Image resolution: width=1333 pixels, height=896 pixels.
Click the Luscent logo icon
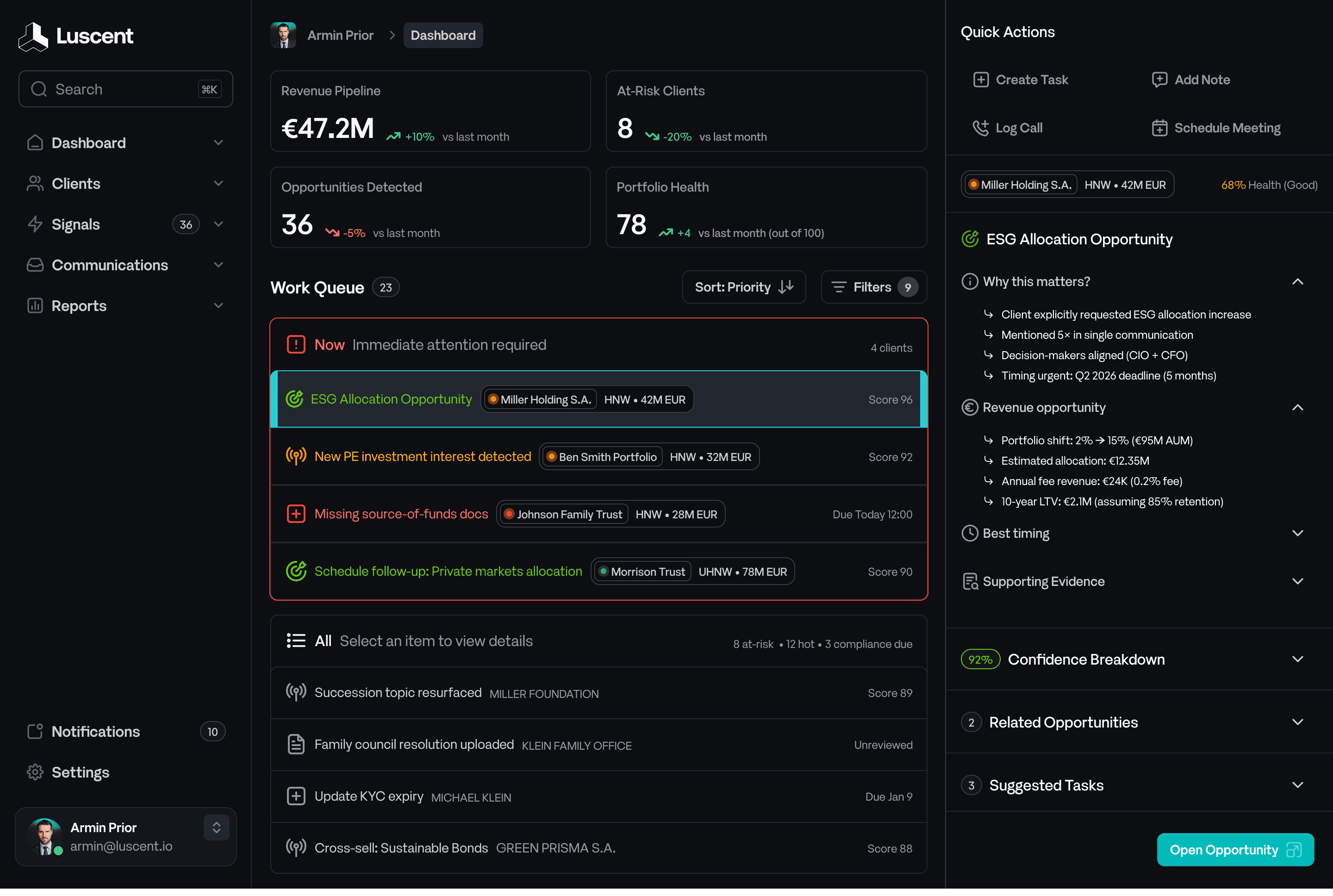tap(33, 37)
